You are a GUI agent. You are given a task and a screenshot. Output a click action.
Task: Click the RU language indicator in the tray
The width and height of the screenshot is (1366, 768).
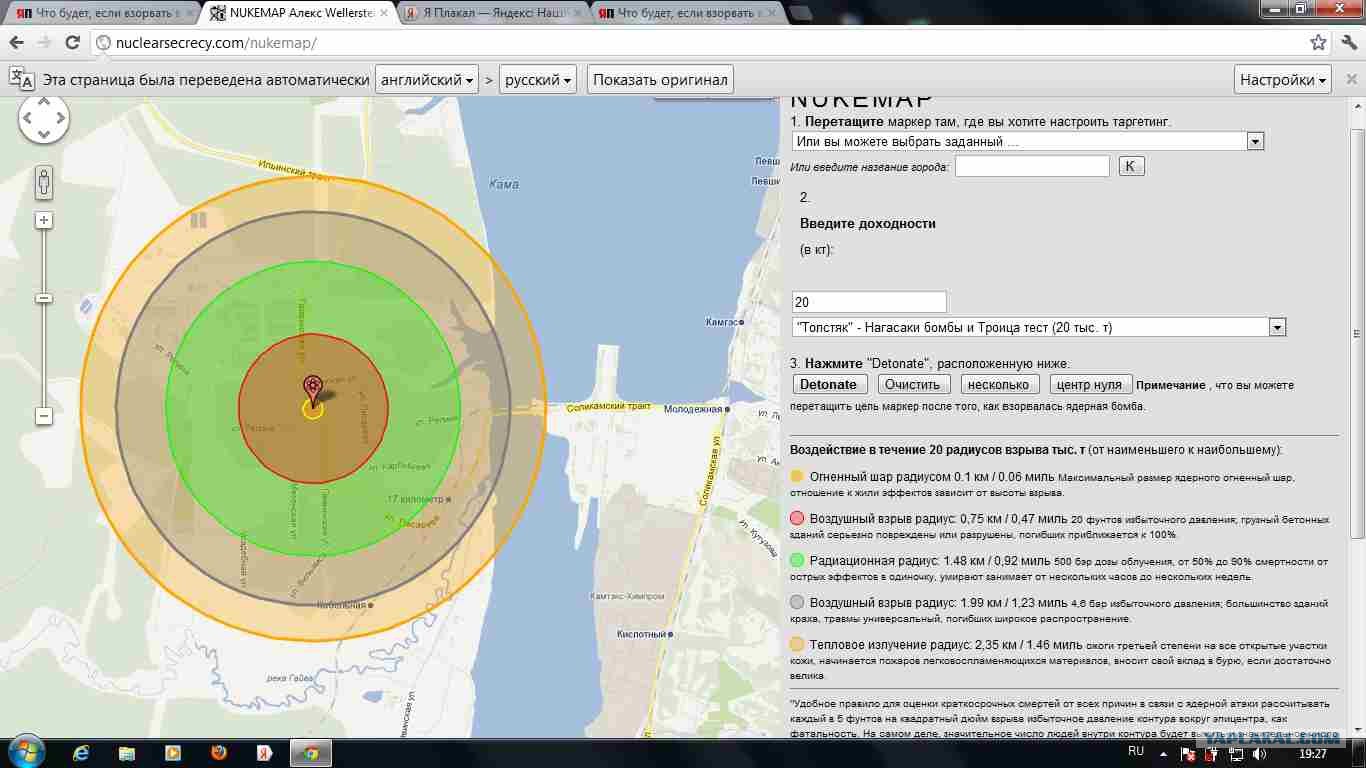coord(1136,751)
